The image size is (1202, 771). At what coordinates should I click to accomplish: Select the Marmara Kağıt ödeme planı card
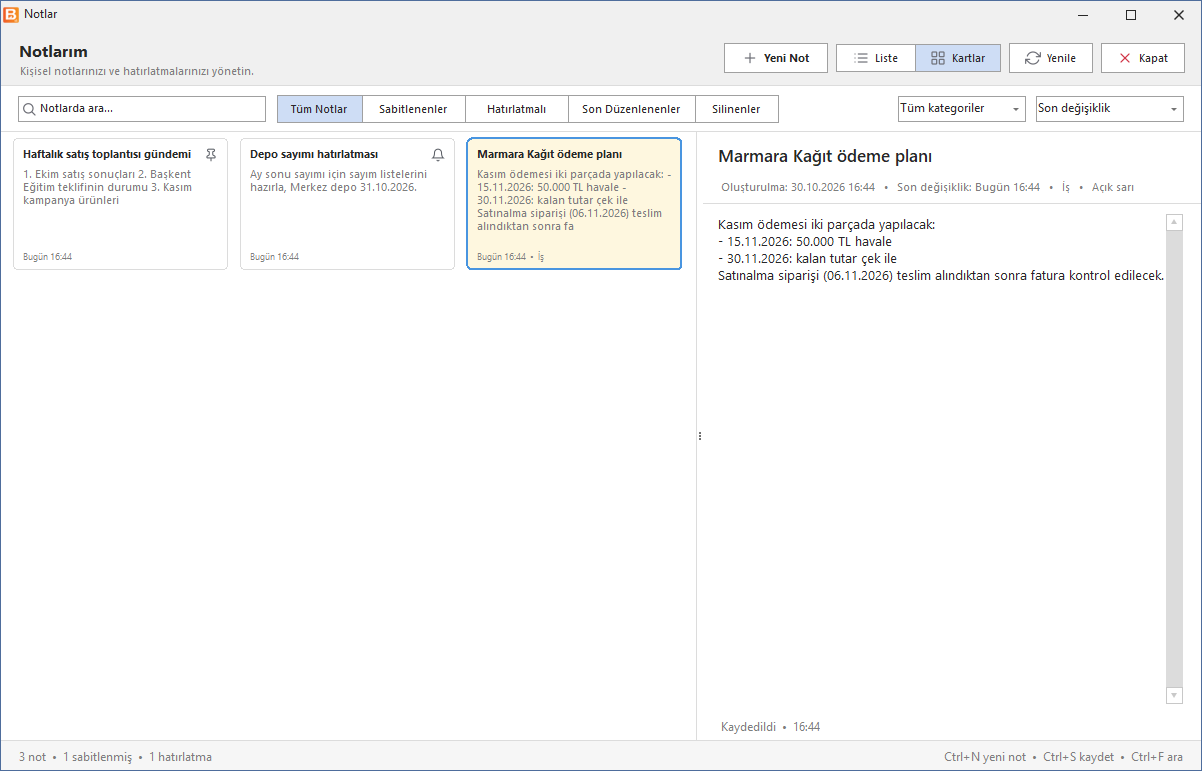point(574,204)
